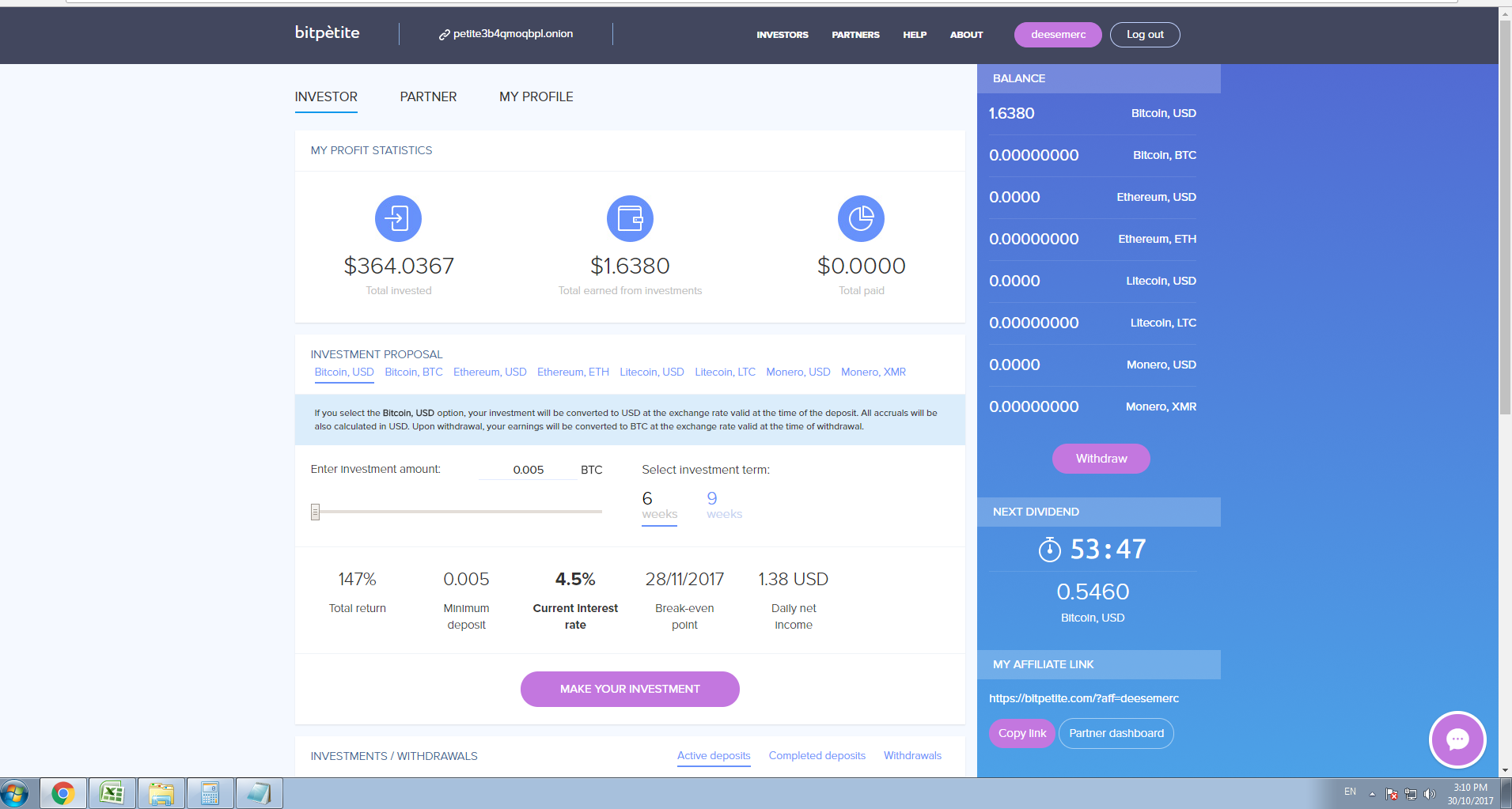1512x809 pixels.
Task: Click the EN language indicator
Action: tap(1350, 792)
